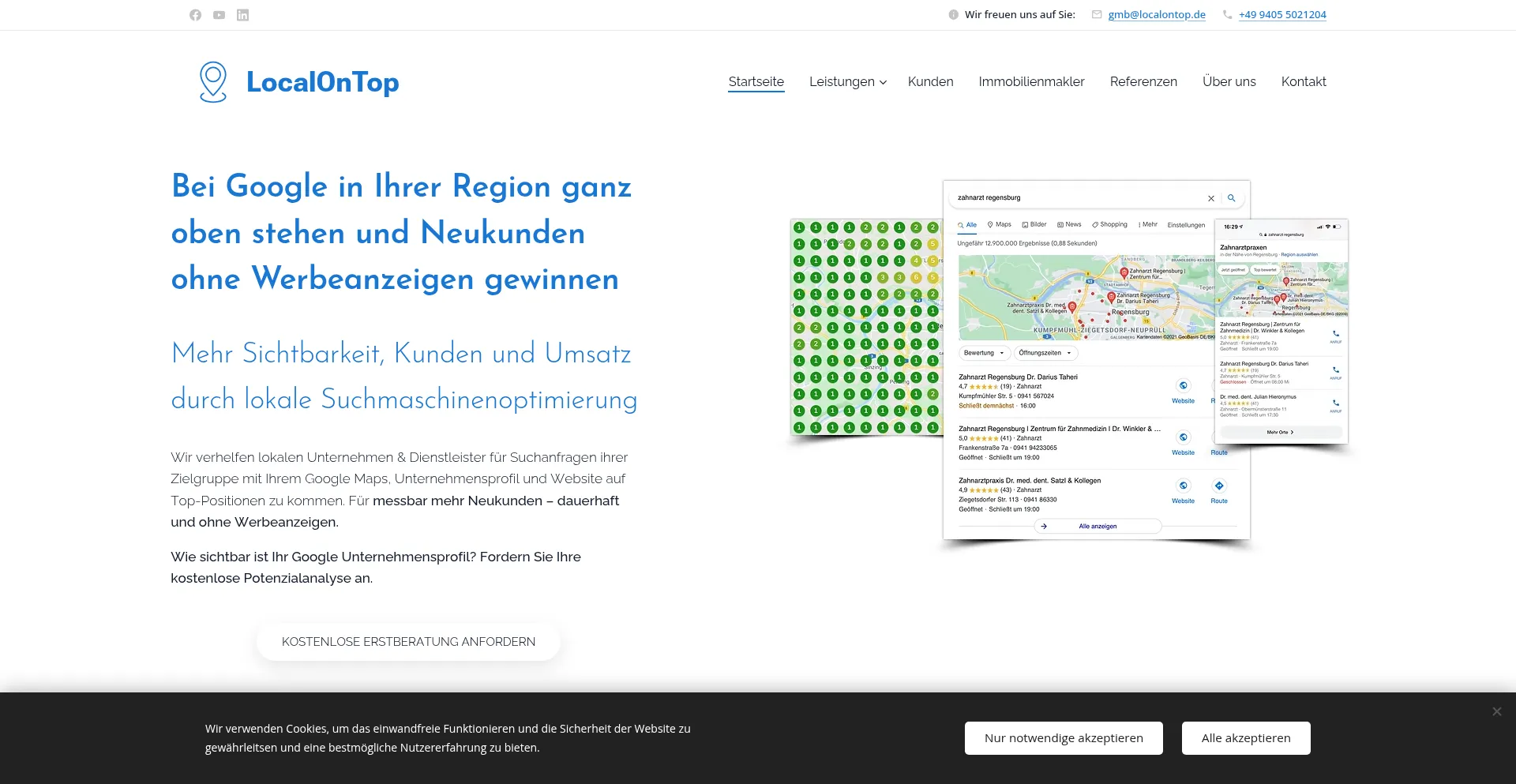1516x784 pixels.
Task: Select the 'Shopping' tab in Google screenshot
Action: 1109,225
